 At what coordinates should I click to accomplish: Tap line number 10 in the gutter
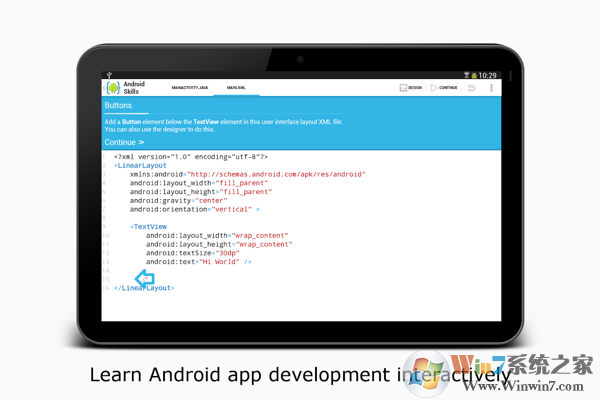[x=106, y=235]
